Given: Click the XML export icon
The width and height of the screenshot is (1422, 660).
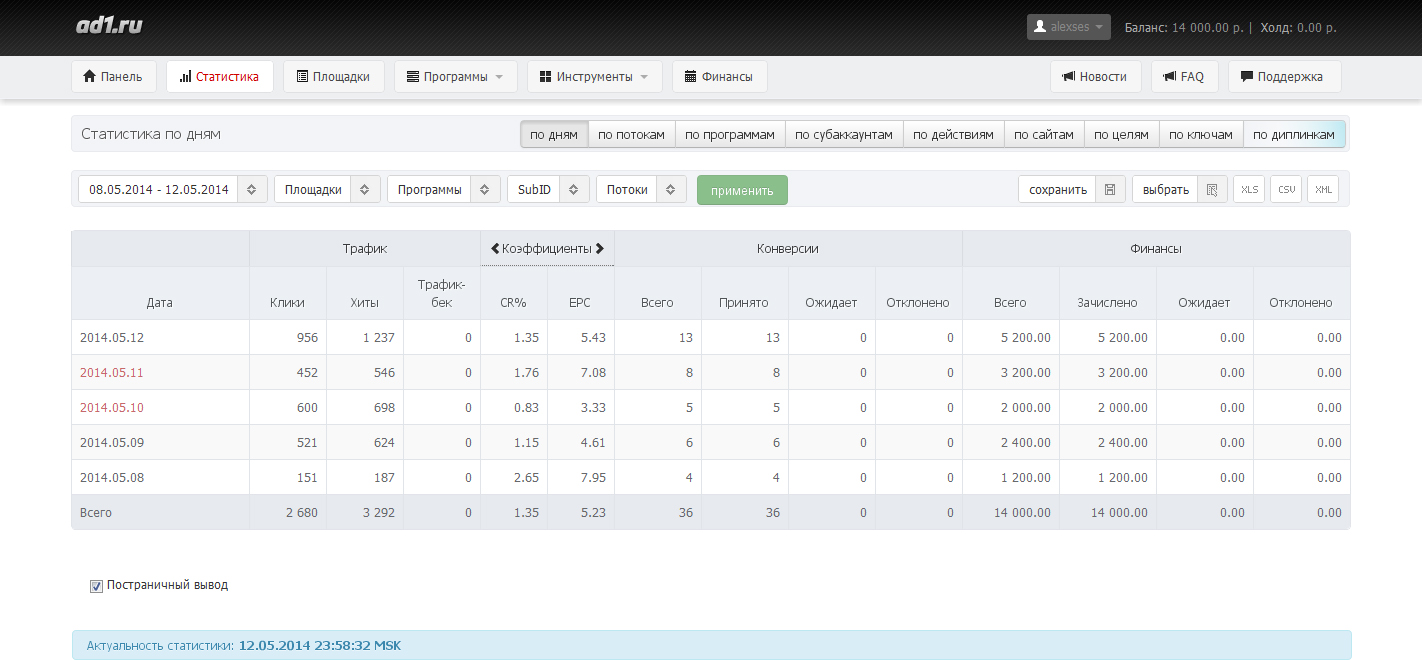Looking at the screenshot, I should [x=1323, y=190].
